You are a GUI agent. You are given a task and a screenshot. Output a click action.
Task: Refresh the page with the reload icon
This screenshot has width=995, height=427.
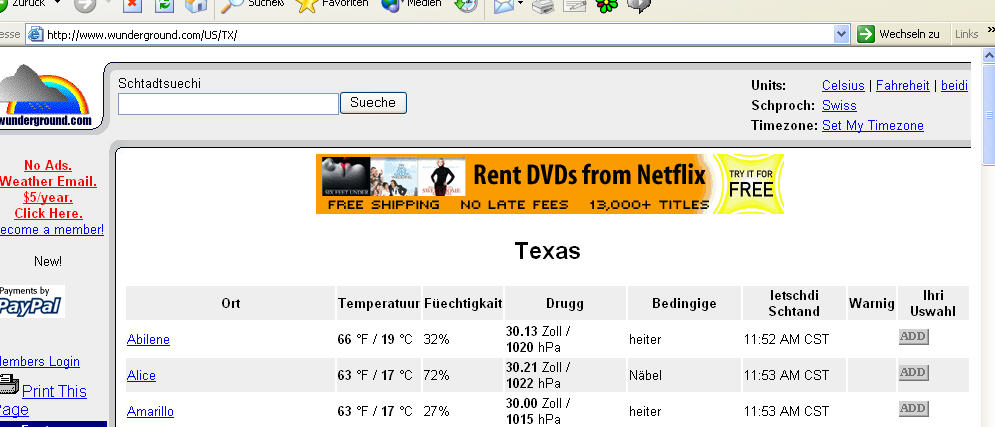click(x=164, y=5)
